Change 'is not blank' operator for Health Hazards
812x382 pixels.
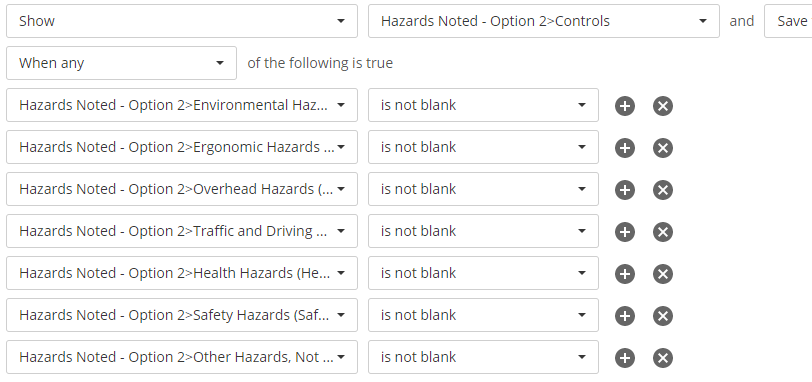click(x=483, y=273)
